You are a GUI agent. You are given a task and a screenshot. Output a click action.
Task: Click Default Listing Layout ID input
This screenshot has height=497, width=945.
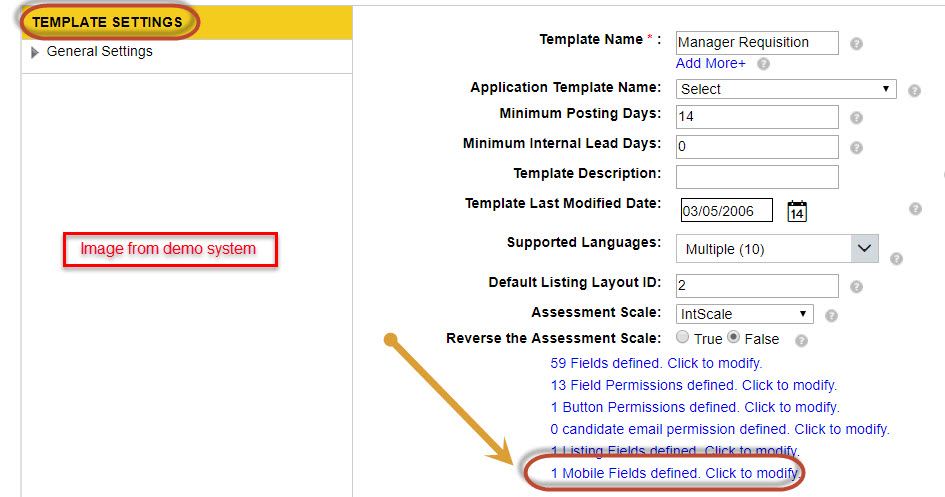click(x=757, y=286)
